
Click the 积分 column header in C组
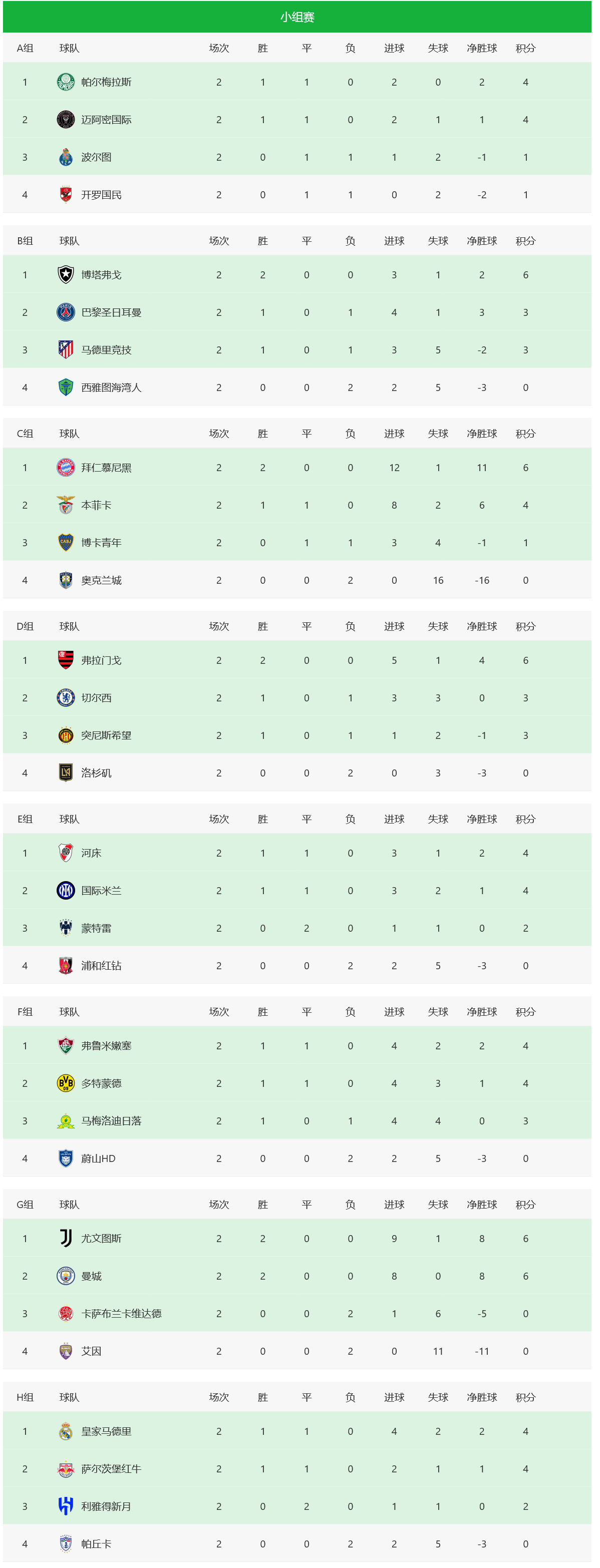(525, 434)
